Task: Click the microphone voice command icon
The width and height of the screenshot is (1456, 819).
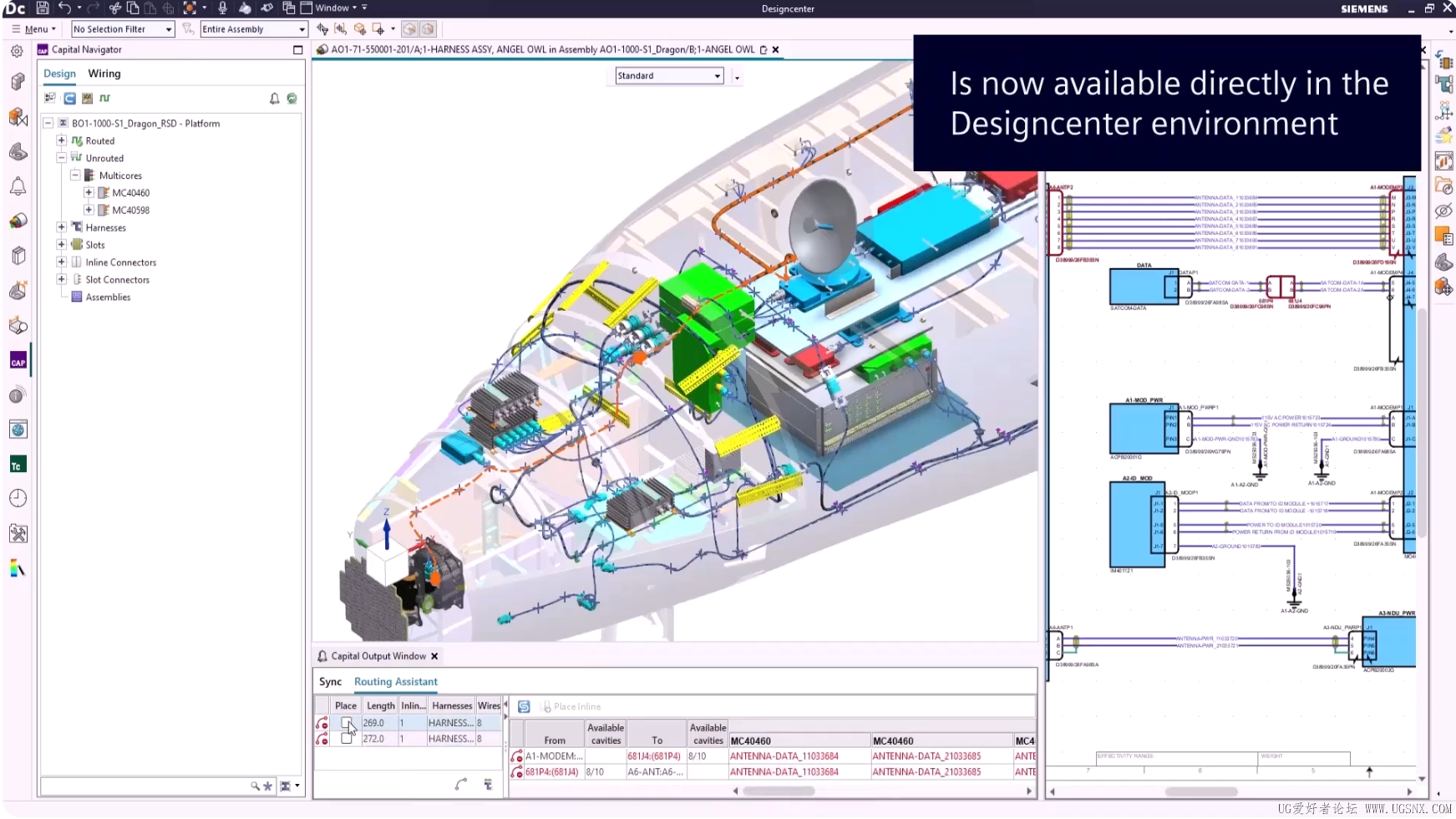Action: click(222, 8)
